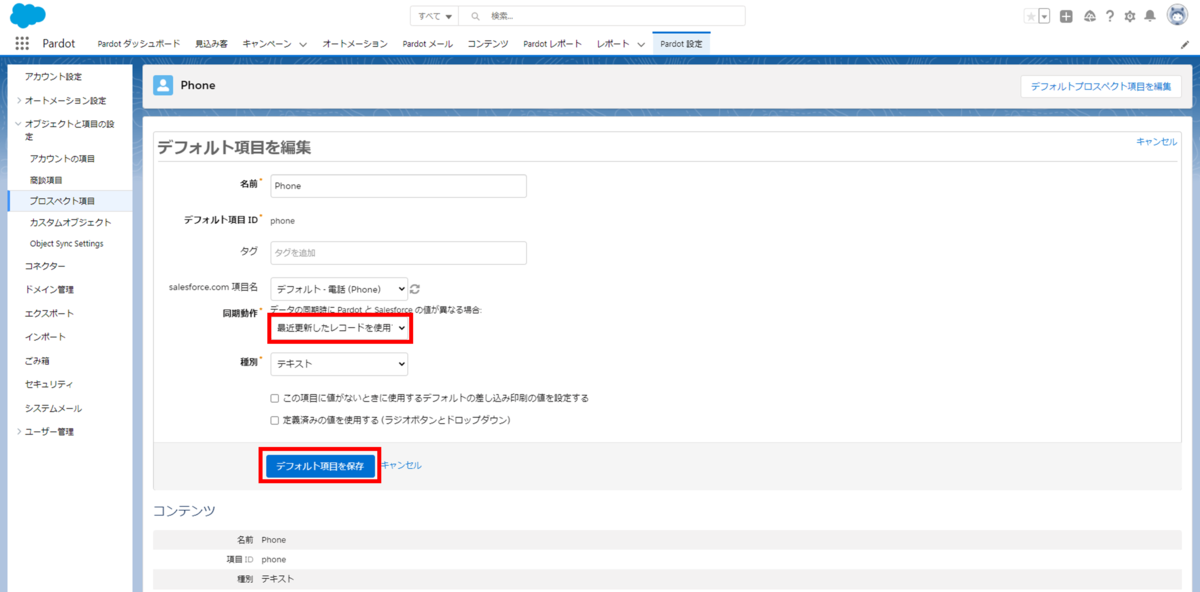Open カスタムオブジェクト in the sidebar
The width and height of the screenshot is (1200, 592).
pos(71,222)
